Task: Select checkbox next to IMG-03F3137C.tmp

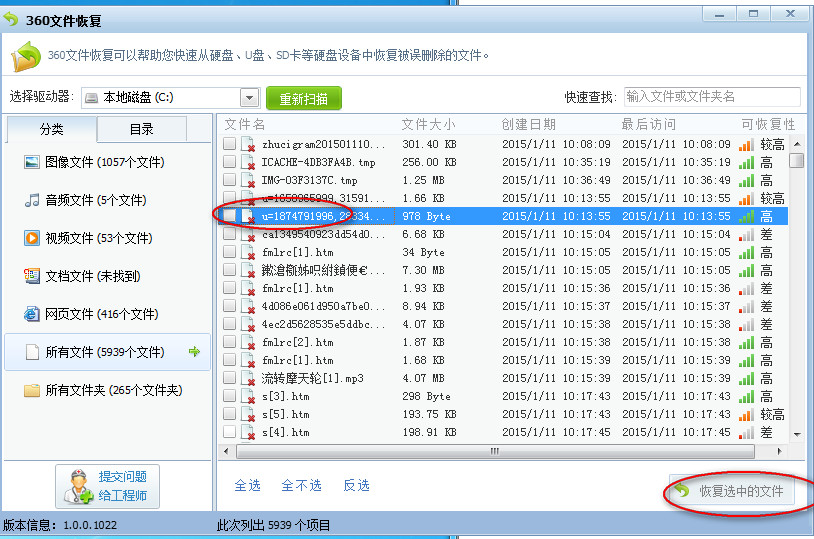Action: tap(230, 180)
